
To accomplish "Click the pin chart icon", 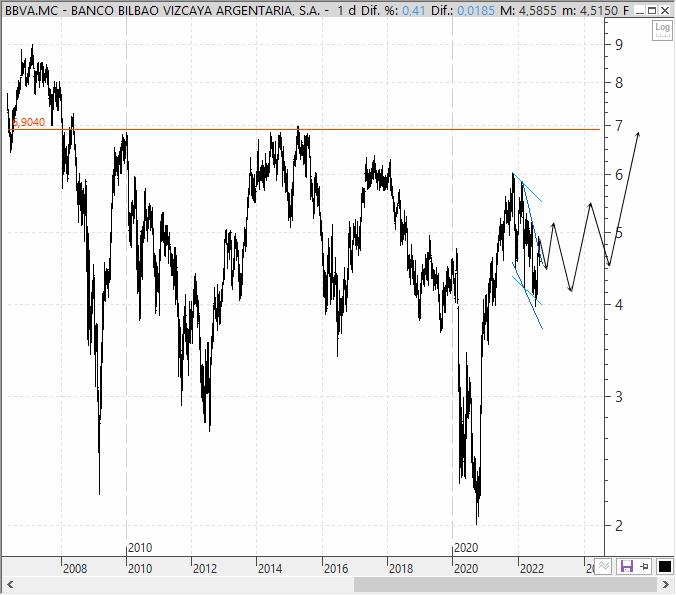I will pyautogui.click(x=645, y=566).
